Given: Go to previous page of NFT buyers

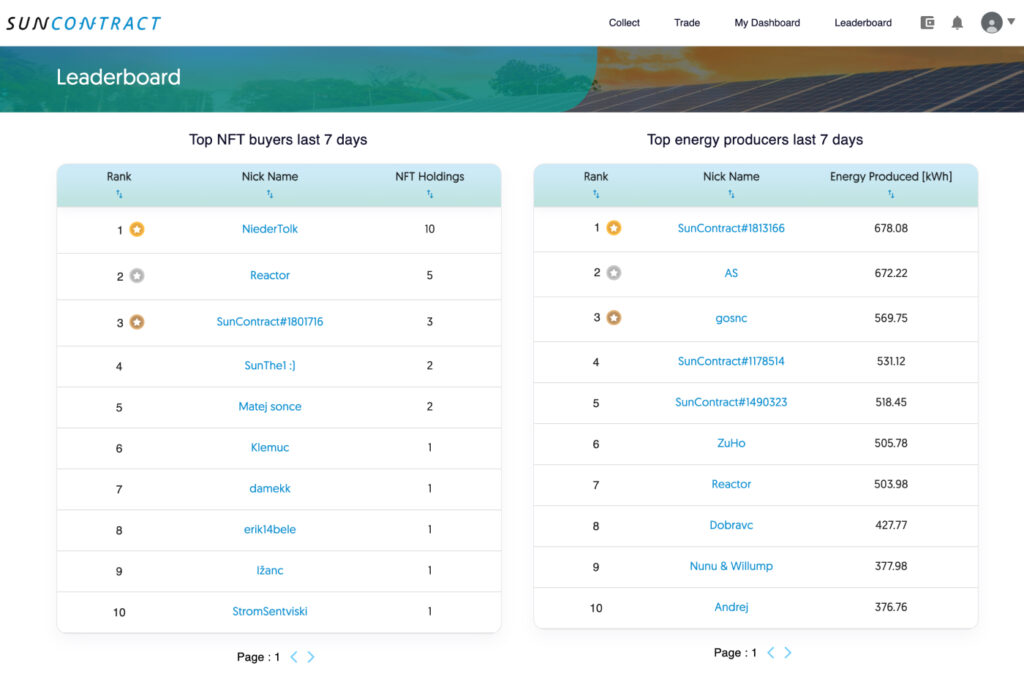Looking at the screenshot, I should point(294,657).
